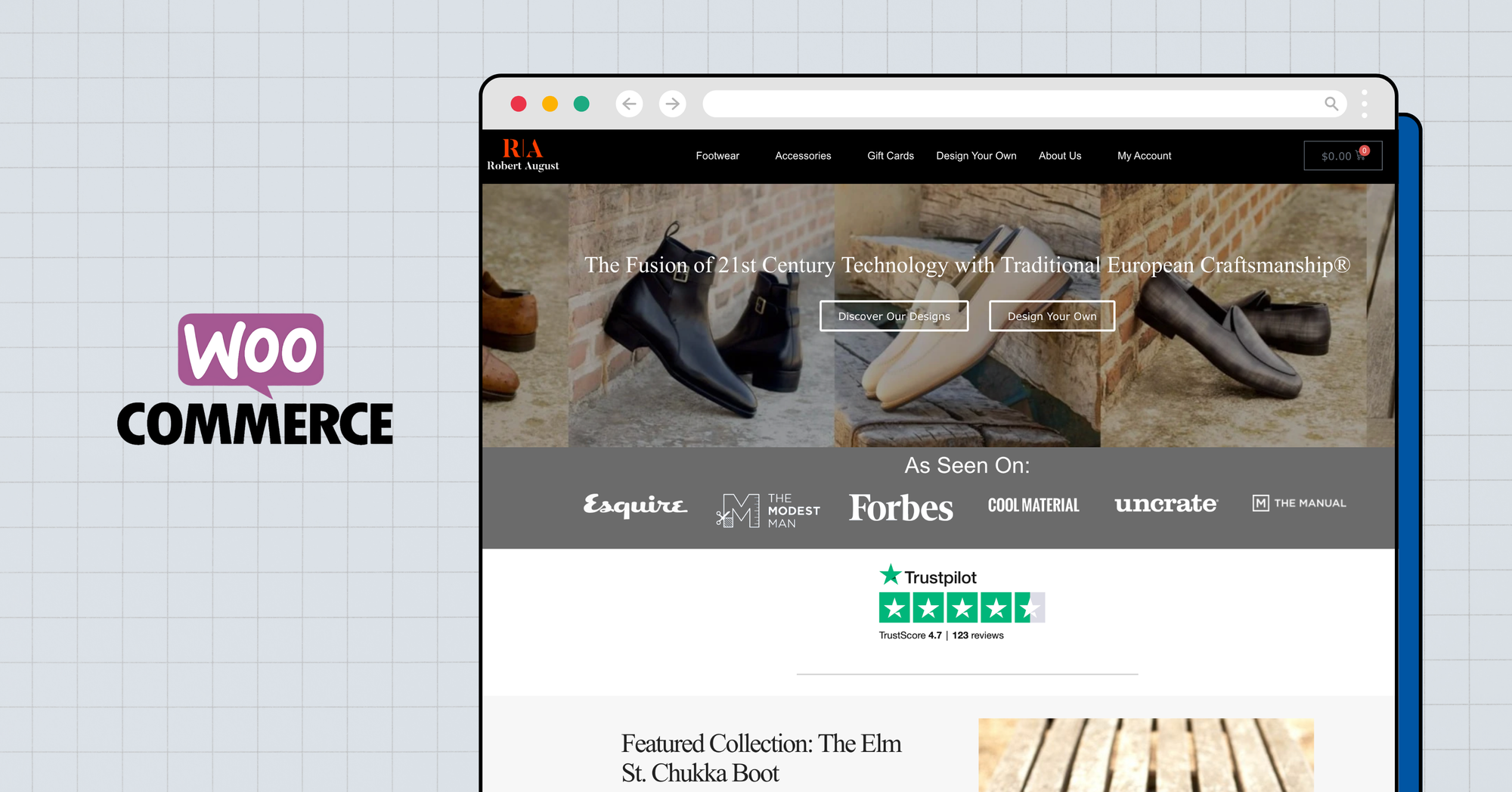The height and width of the screenshot is (792, 1512).
Task: Click the browser back arrow button
Action: point(629,104)
